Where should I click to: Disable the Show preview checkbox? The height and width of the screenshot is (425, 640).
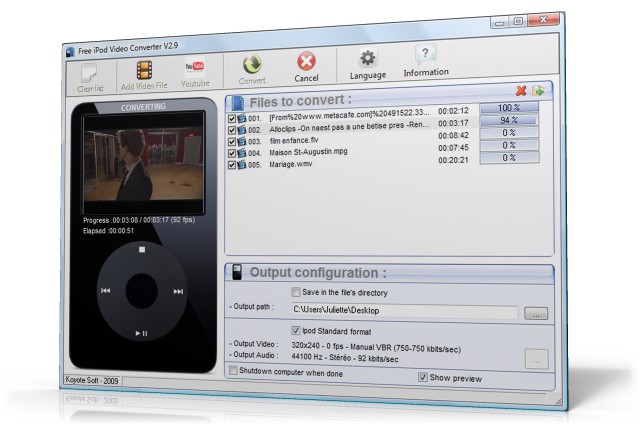click(x=423, y=377)
